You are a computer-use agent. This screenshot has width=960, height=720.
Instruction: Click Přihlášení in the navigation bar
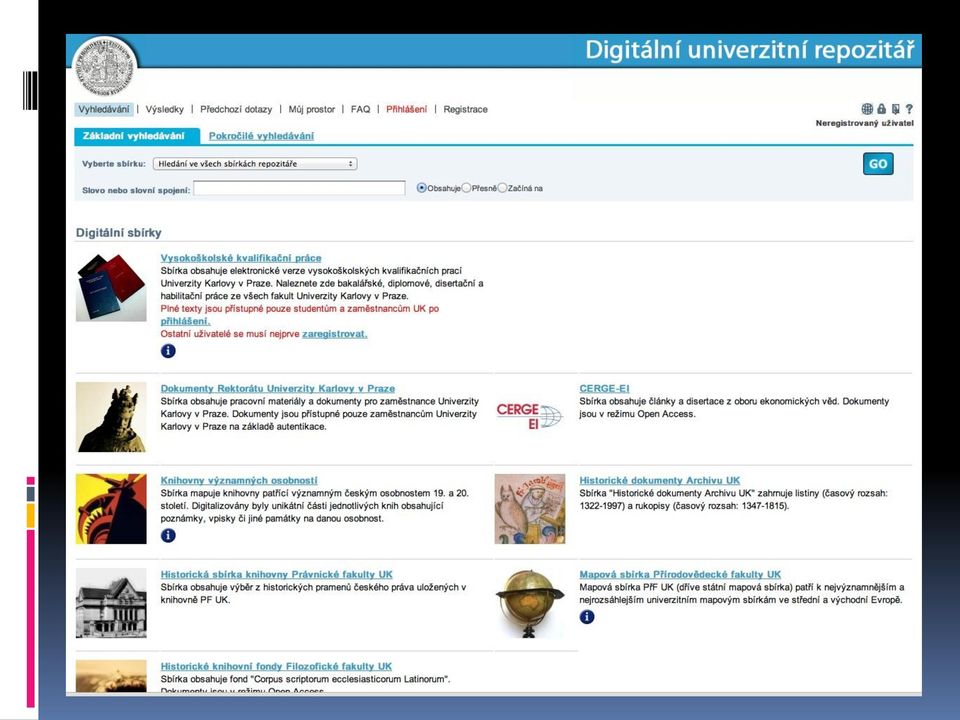tap(407, 110)
